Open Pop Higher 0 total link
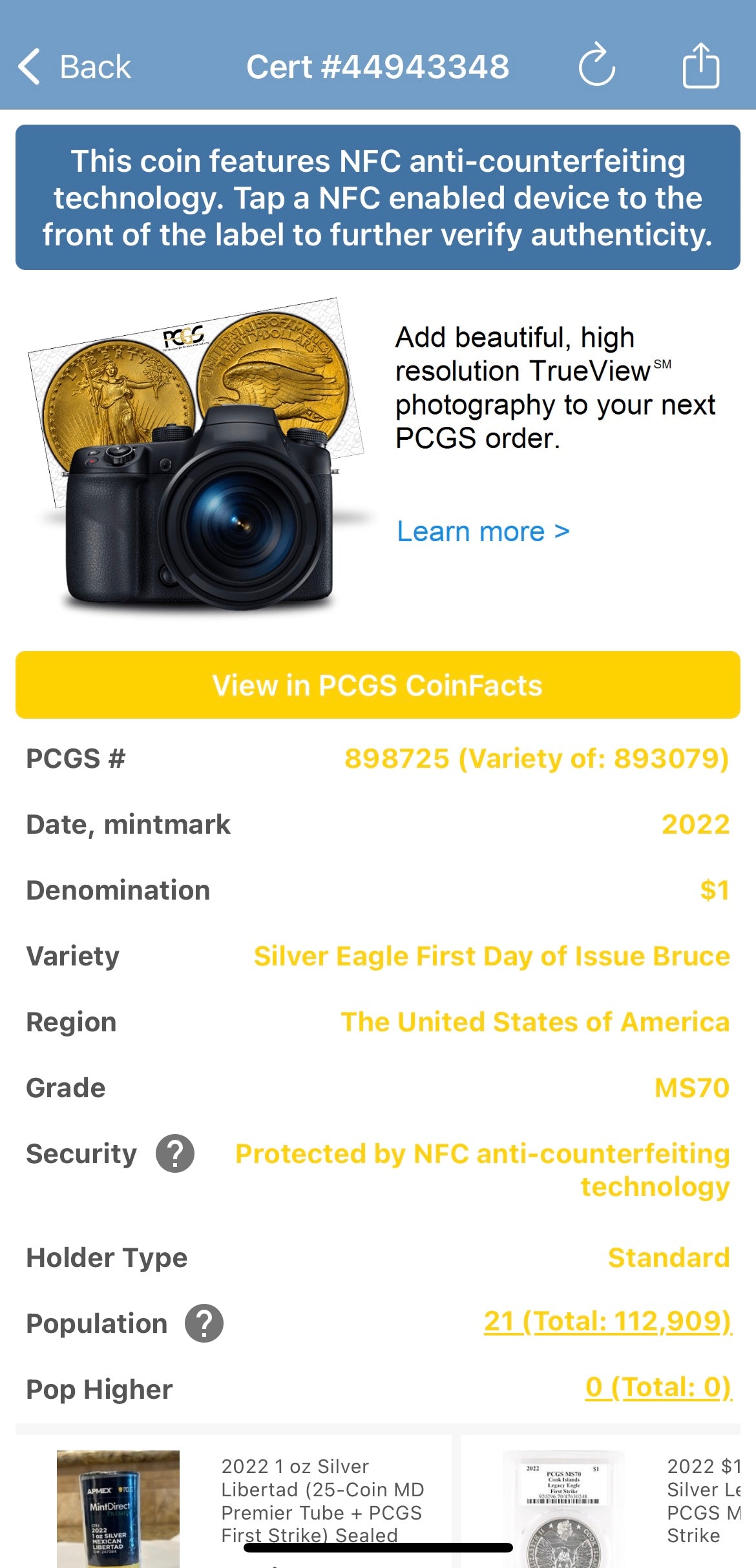 point(658,1387)
